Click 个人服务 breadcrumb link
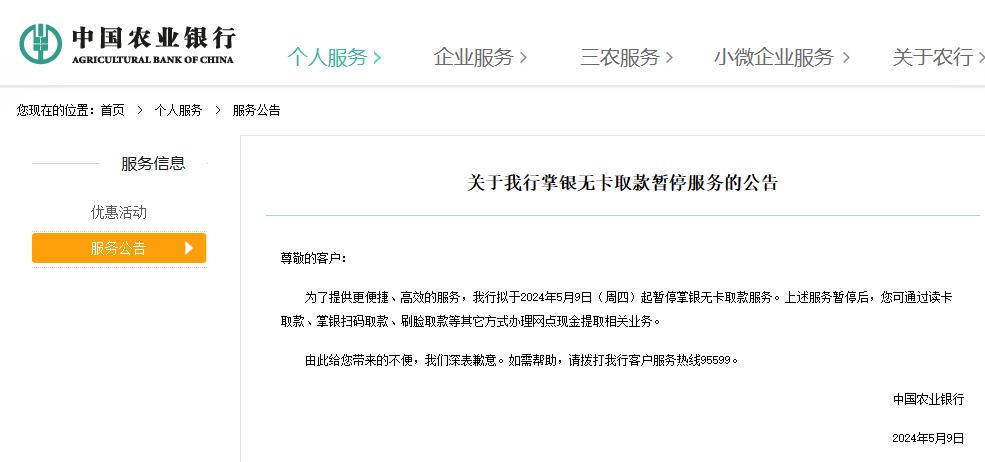The image size is (985, 462). [x=178, y=111]
